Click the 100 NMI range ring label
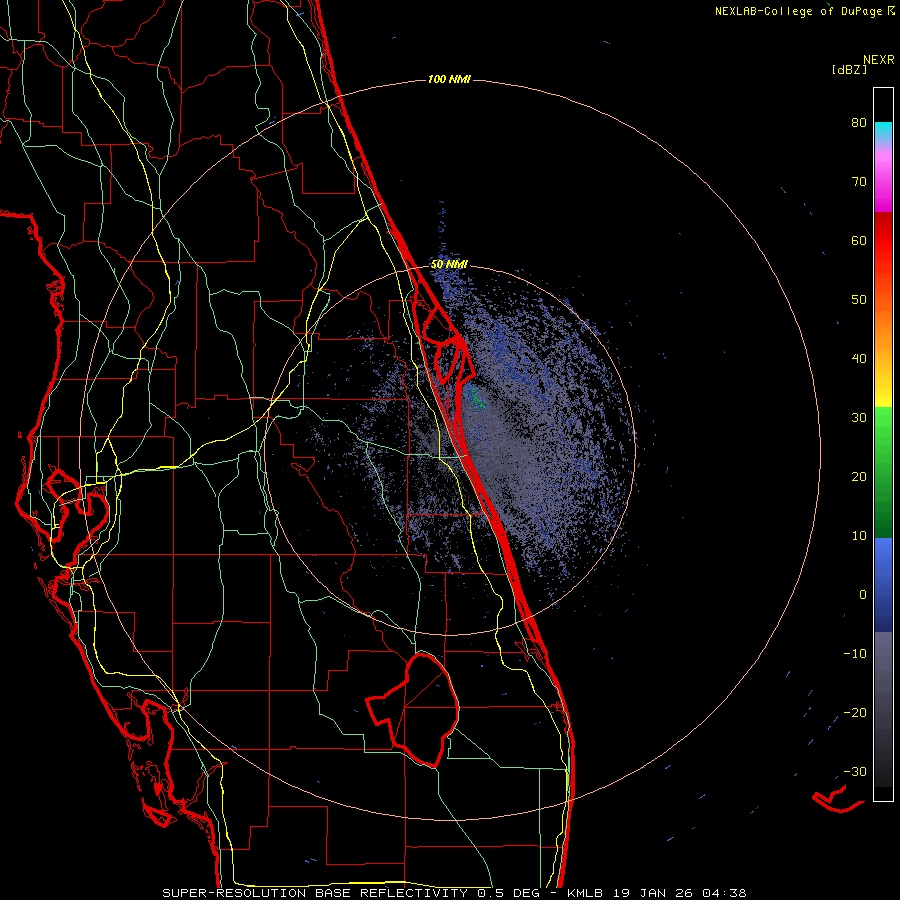This screenshot has width=900, height=900. [x=449, y=79]
